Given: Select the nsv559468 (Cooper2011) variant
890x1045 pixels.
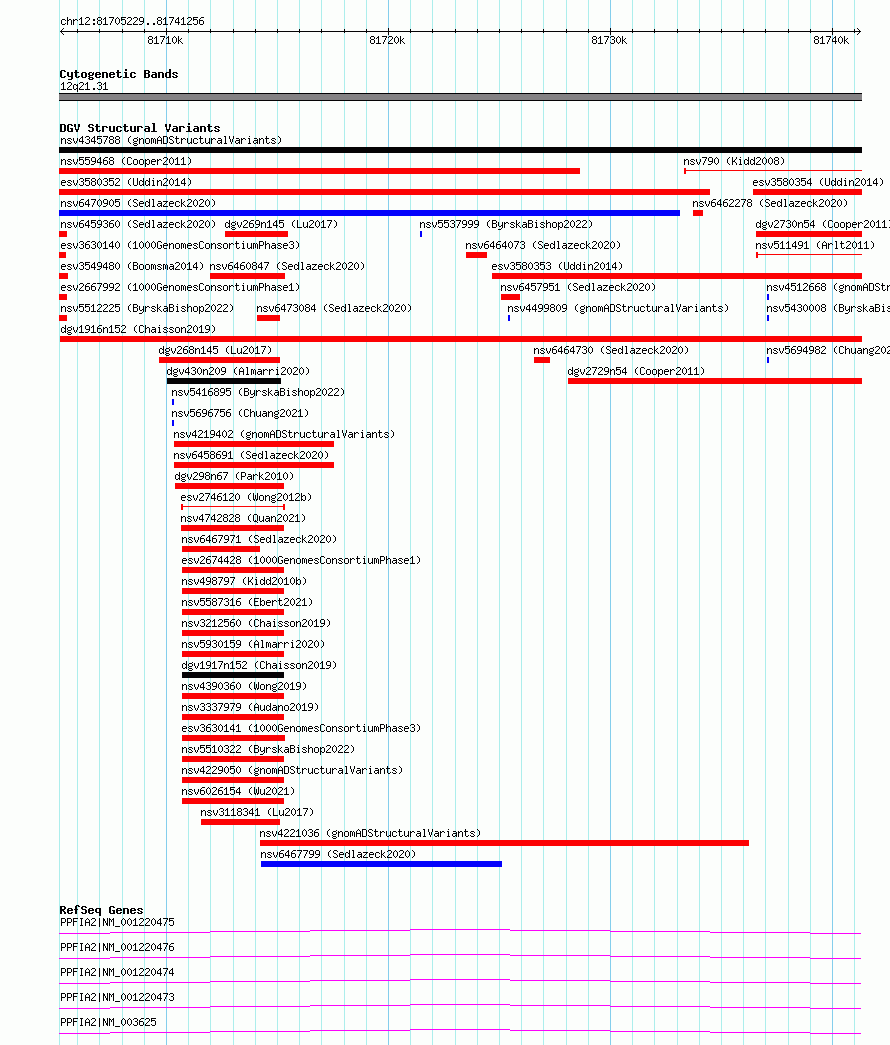Looking at the screenshot, I should [x=319, y=171].
